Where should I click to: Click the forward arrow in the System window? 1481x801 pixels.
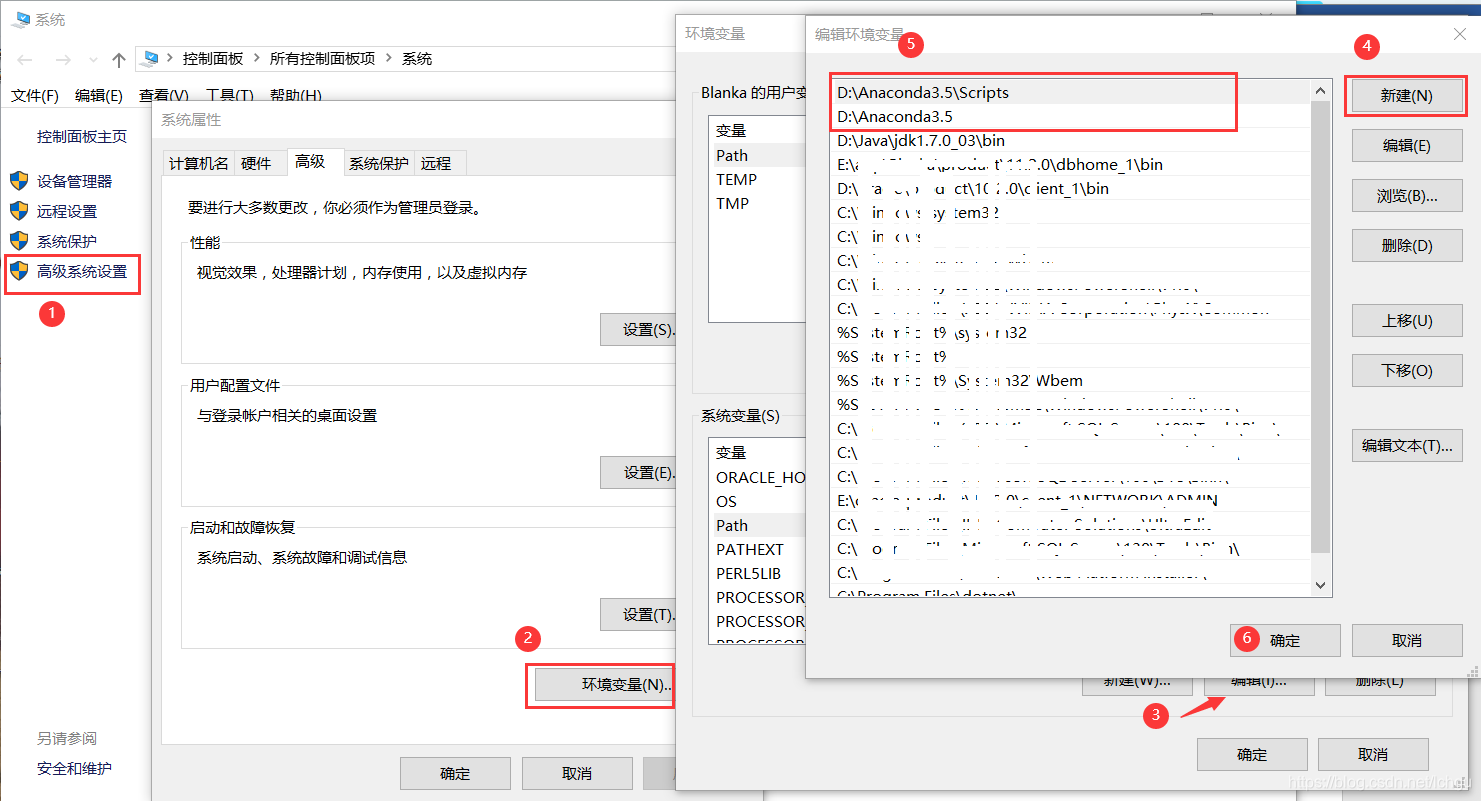click(62, 60)
